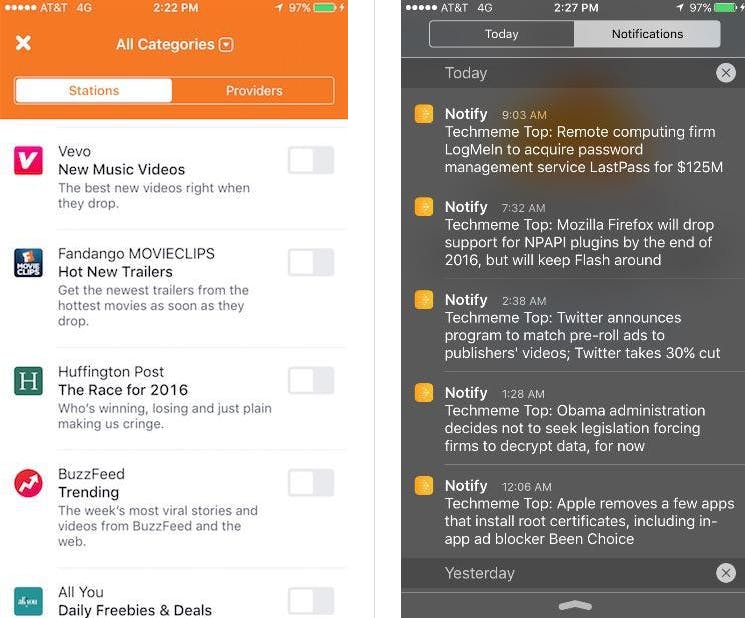Tap Notify icon on the 1:28 AM notification

click(424, 393)
